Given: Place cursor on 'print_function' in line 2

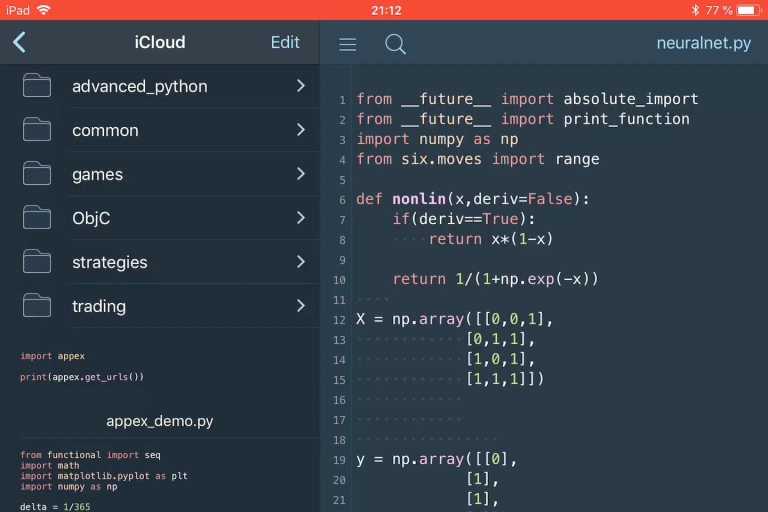Looking at the screenshot, I should click(626, 119).
